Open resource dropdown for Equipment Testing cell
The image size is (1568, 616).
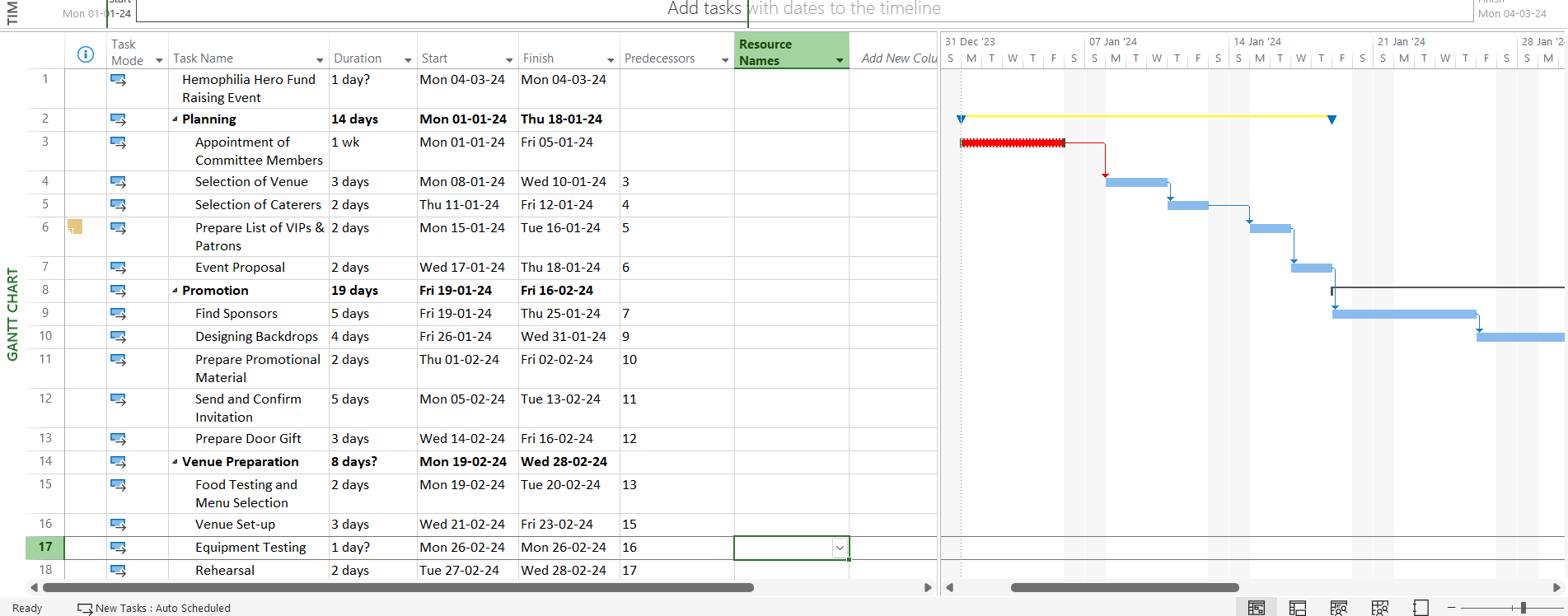(x=840, y=548)
